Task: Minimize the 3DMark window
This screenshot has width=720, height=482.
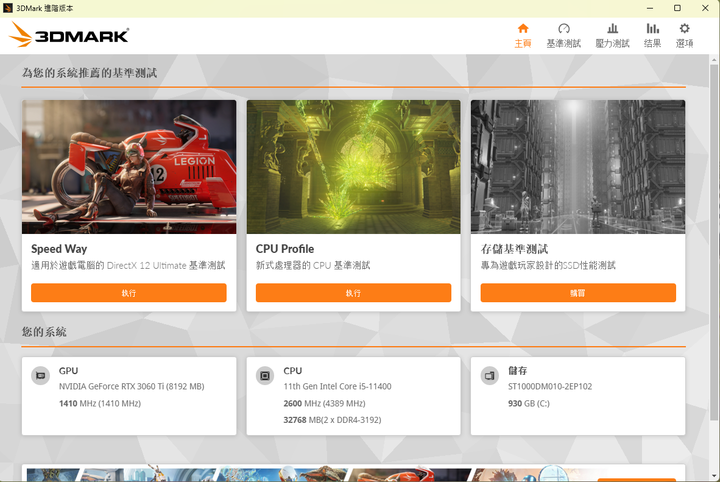Action: point(650,8)
